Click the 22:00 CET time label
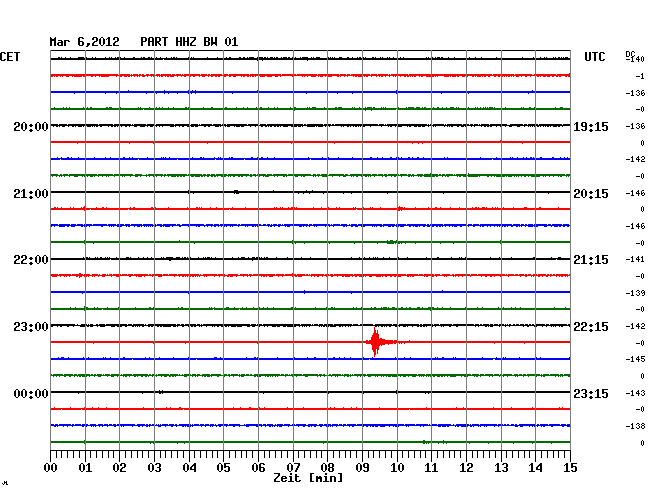The image size is (650, 494). [x=31, y=260]
